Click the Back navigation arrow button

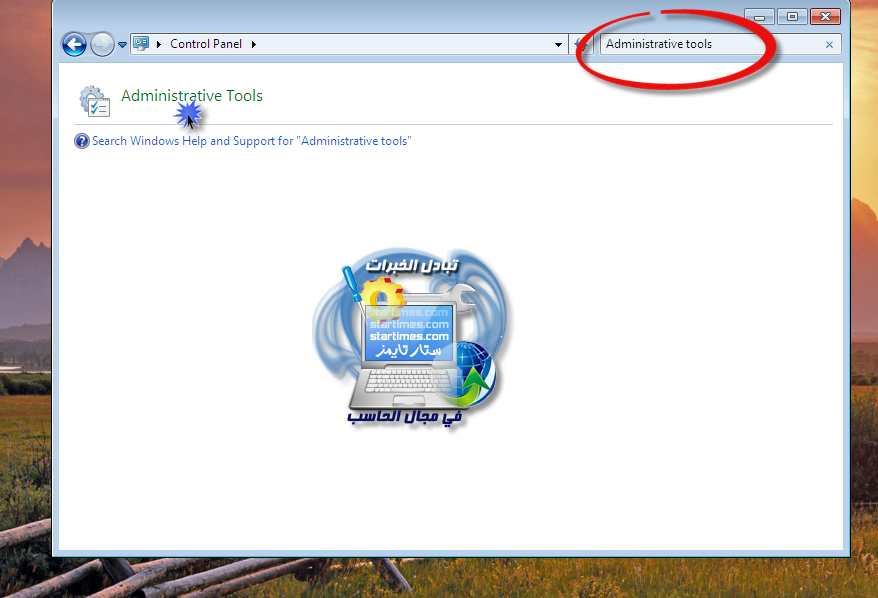click(x=74, y=44)
